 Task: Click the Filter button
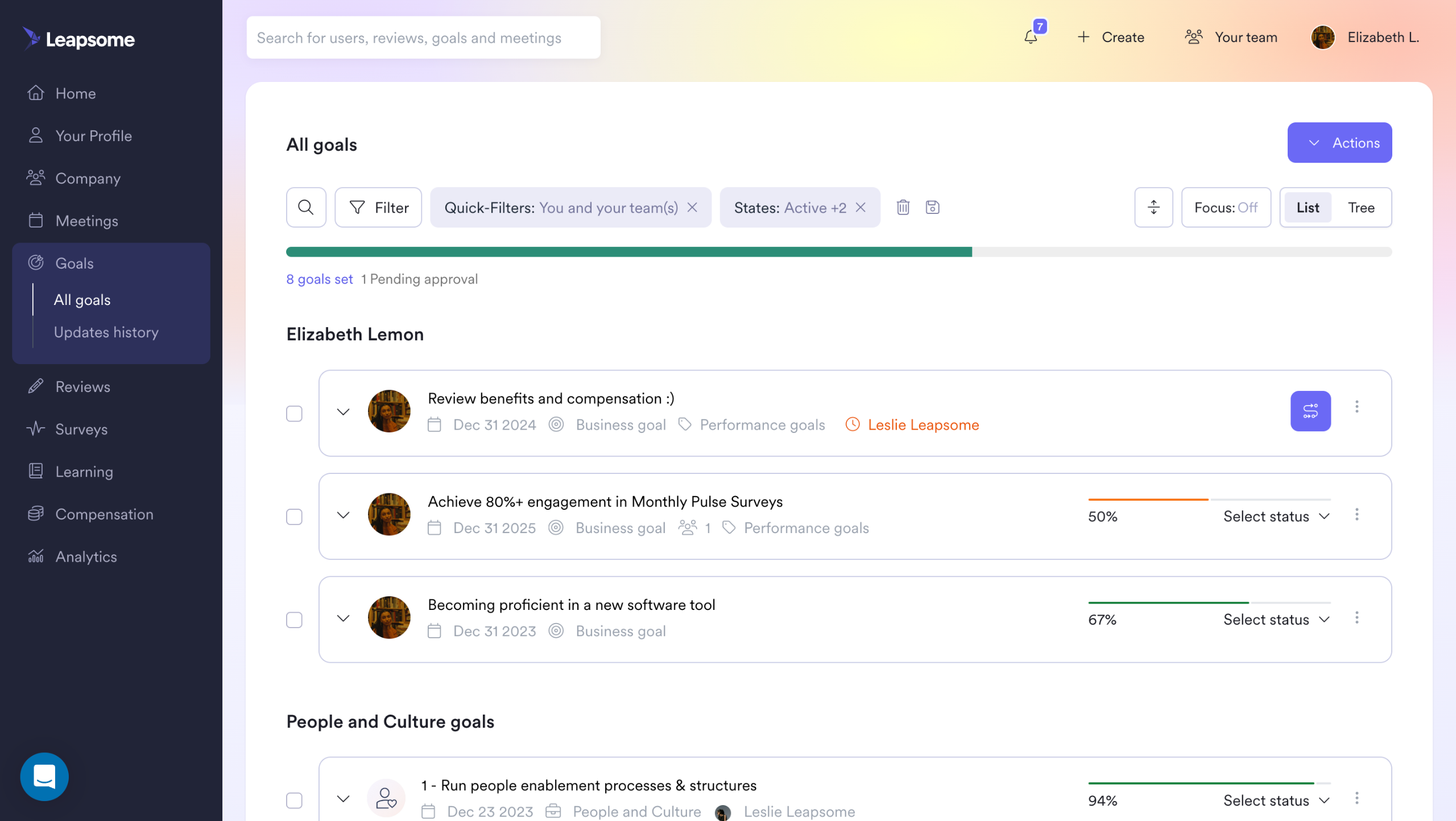(x=378, y=208)
